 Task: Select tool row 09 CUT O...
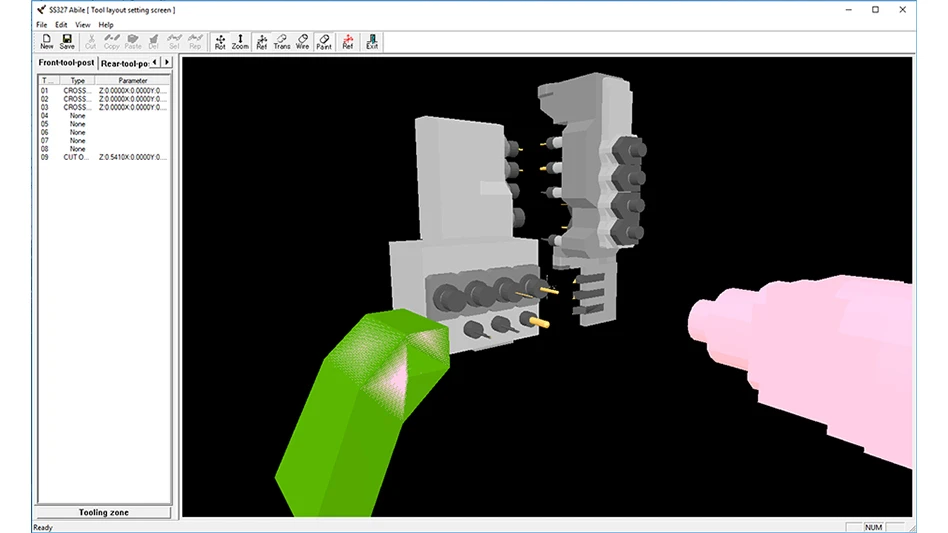(76, 157)
